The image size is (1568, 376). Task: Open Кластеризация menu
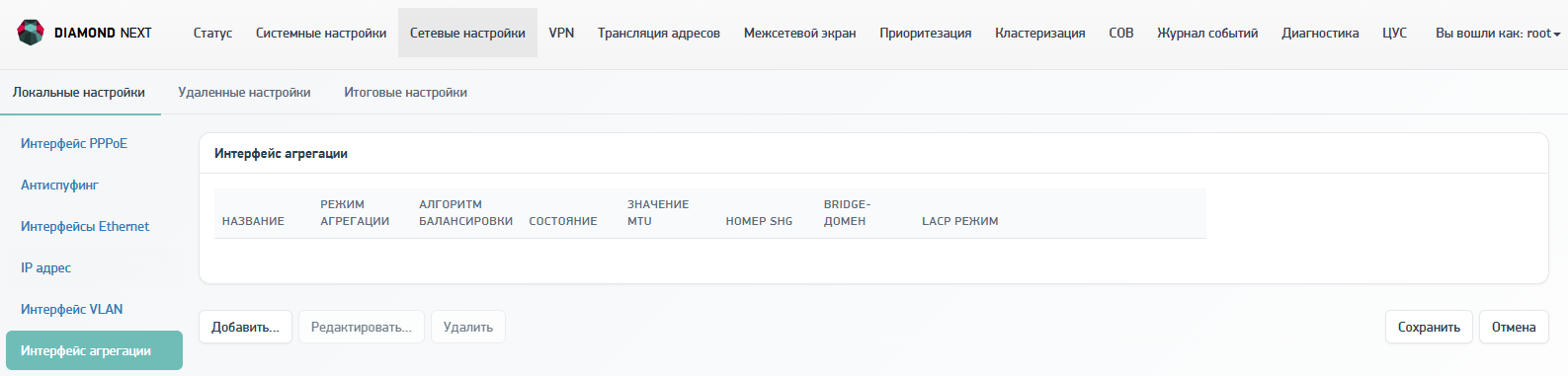[1040, 33]
